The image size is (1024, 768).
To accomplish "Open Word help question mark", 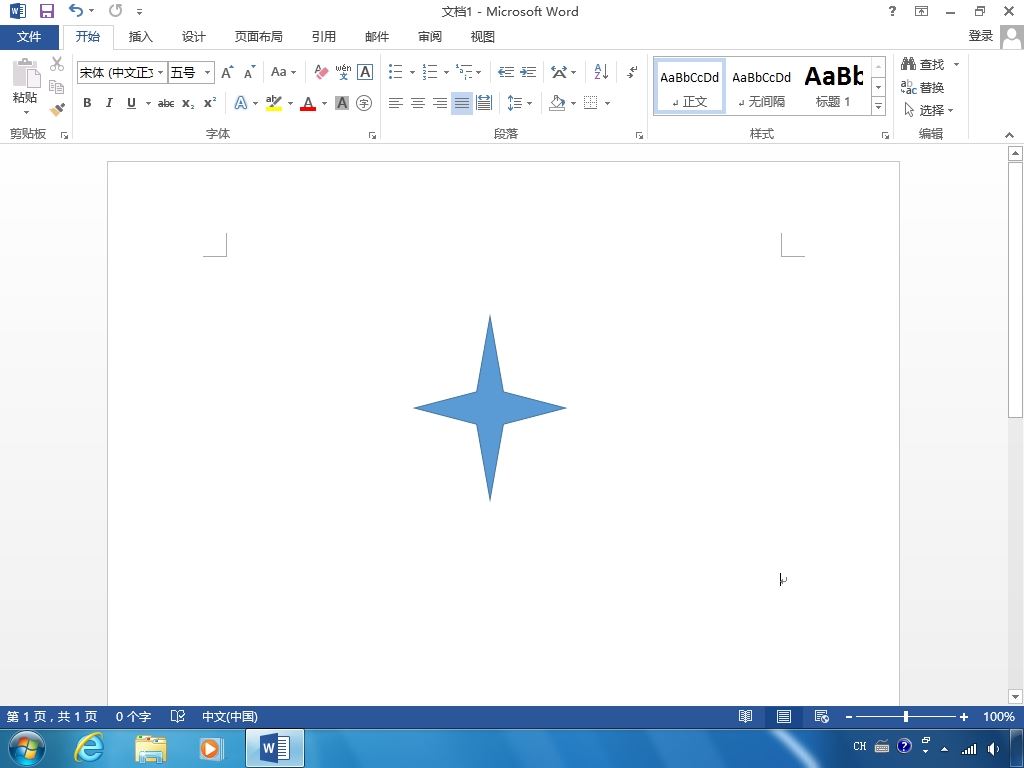I will pos(892,11).
